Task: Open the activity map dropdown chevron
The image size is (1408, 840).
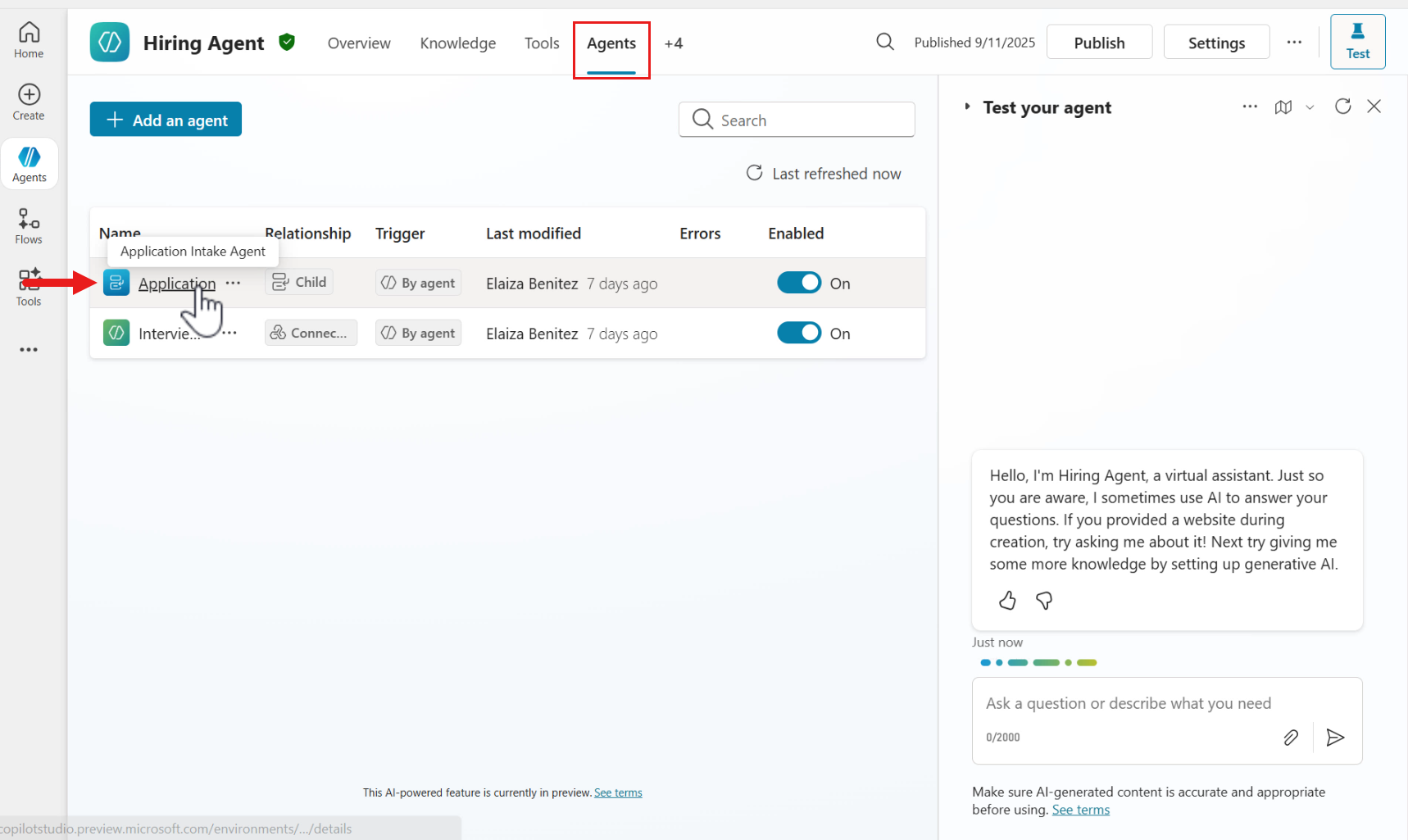Action: click(x=1310, y=107)
